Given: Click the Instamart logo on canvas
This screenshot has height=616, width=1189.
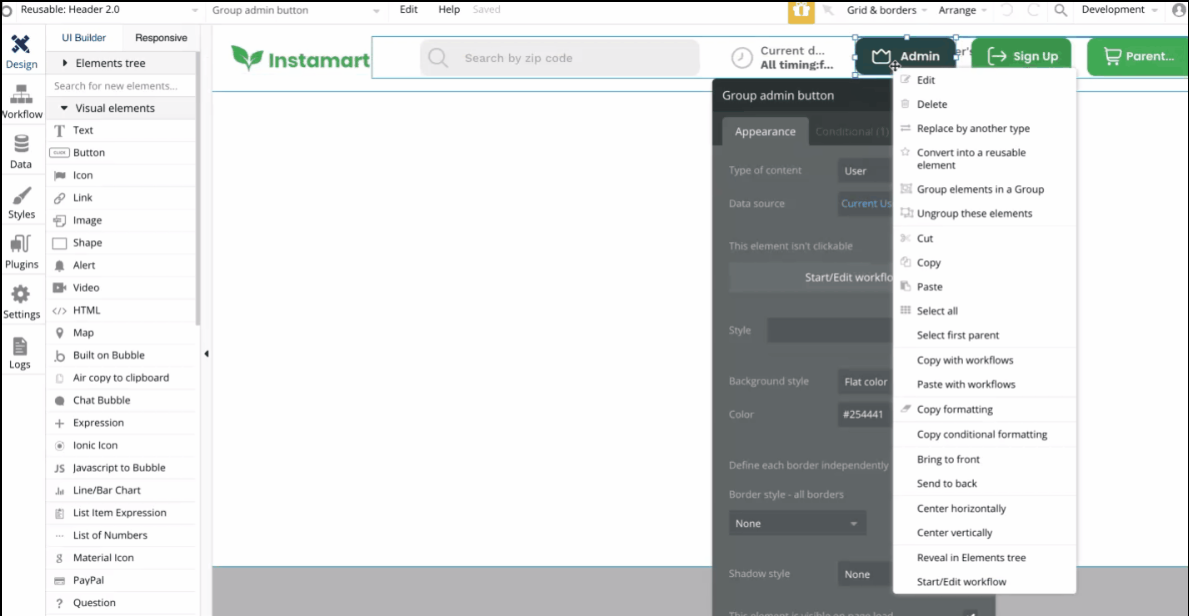Looking at the screenshot, I should coord(300,58).
